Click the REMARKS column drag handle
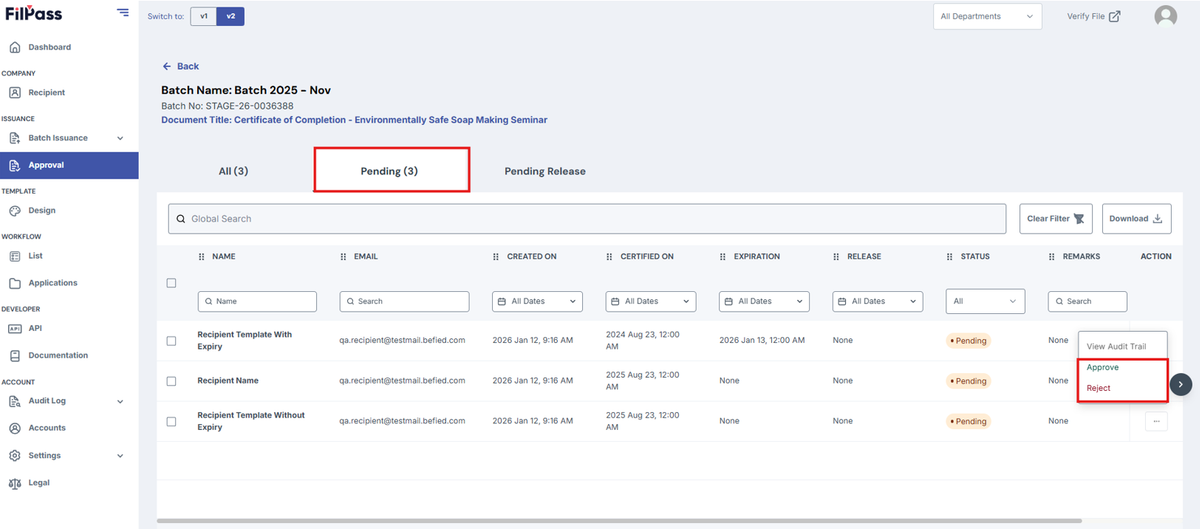The width and height of the screenshot is (1200, 529). point(1052,257)
